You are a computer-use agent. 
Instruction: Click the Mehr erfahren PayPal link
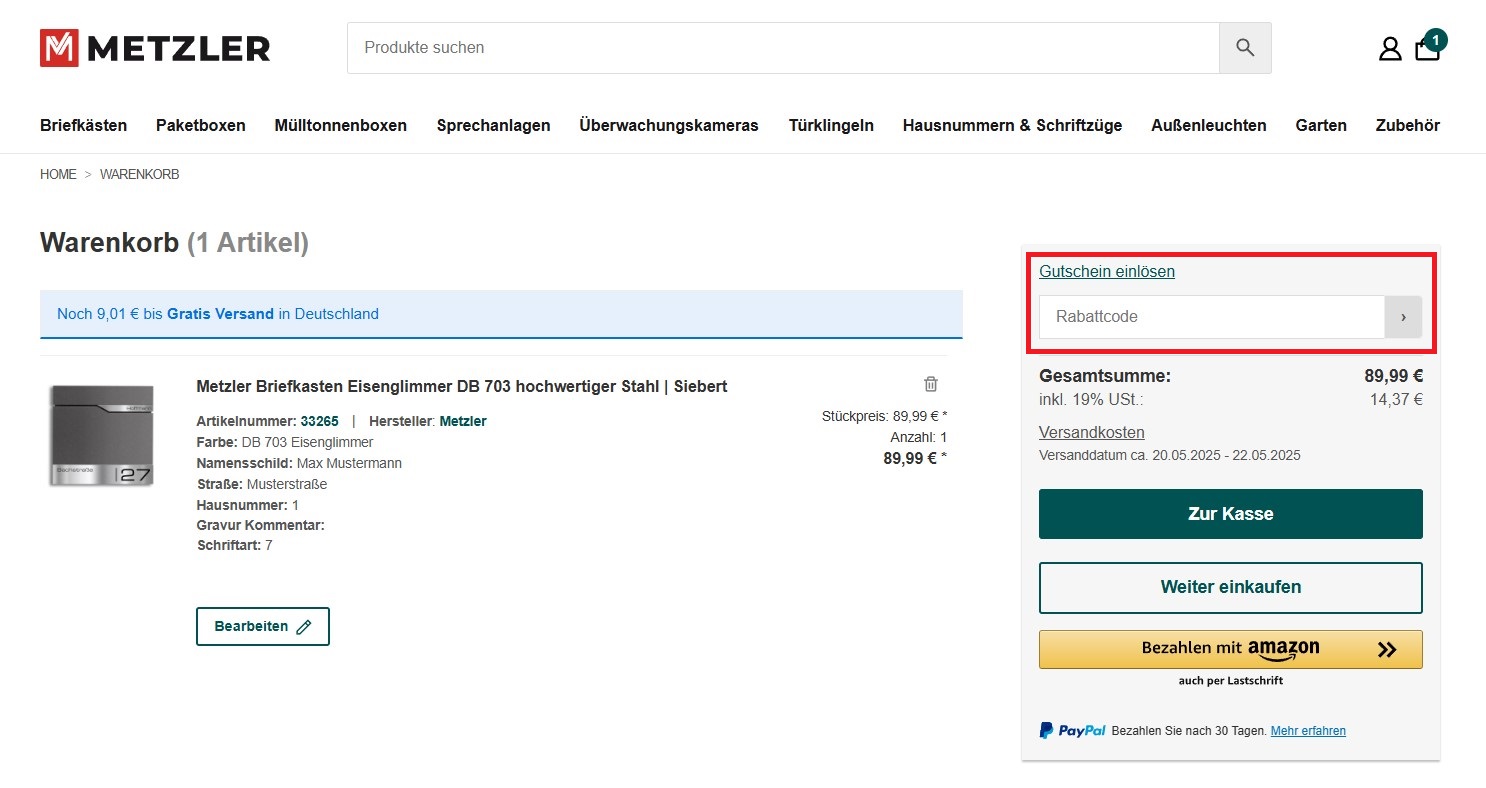(1308, 731)
